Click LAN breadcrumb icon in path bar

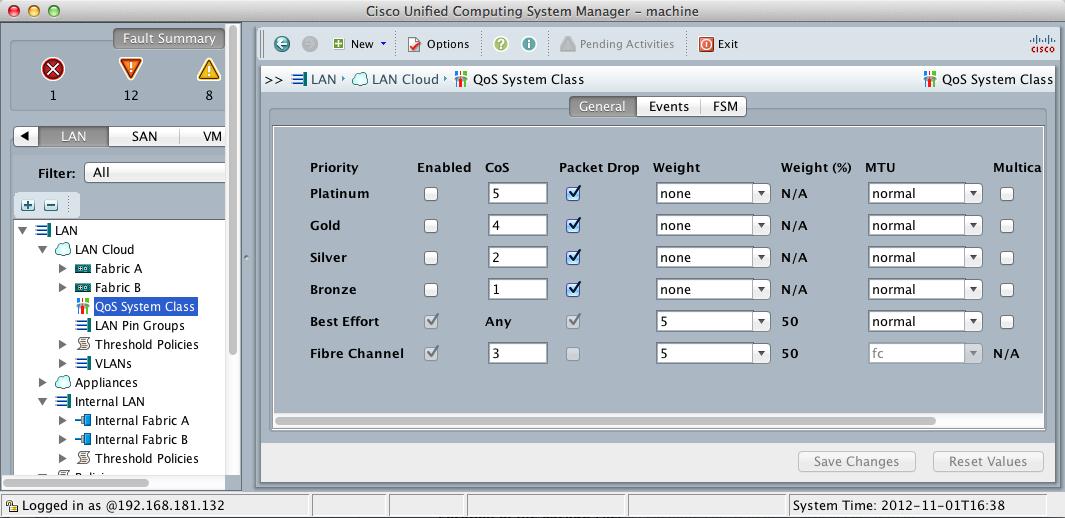(299, 79)
